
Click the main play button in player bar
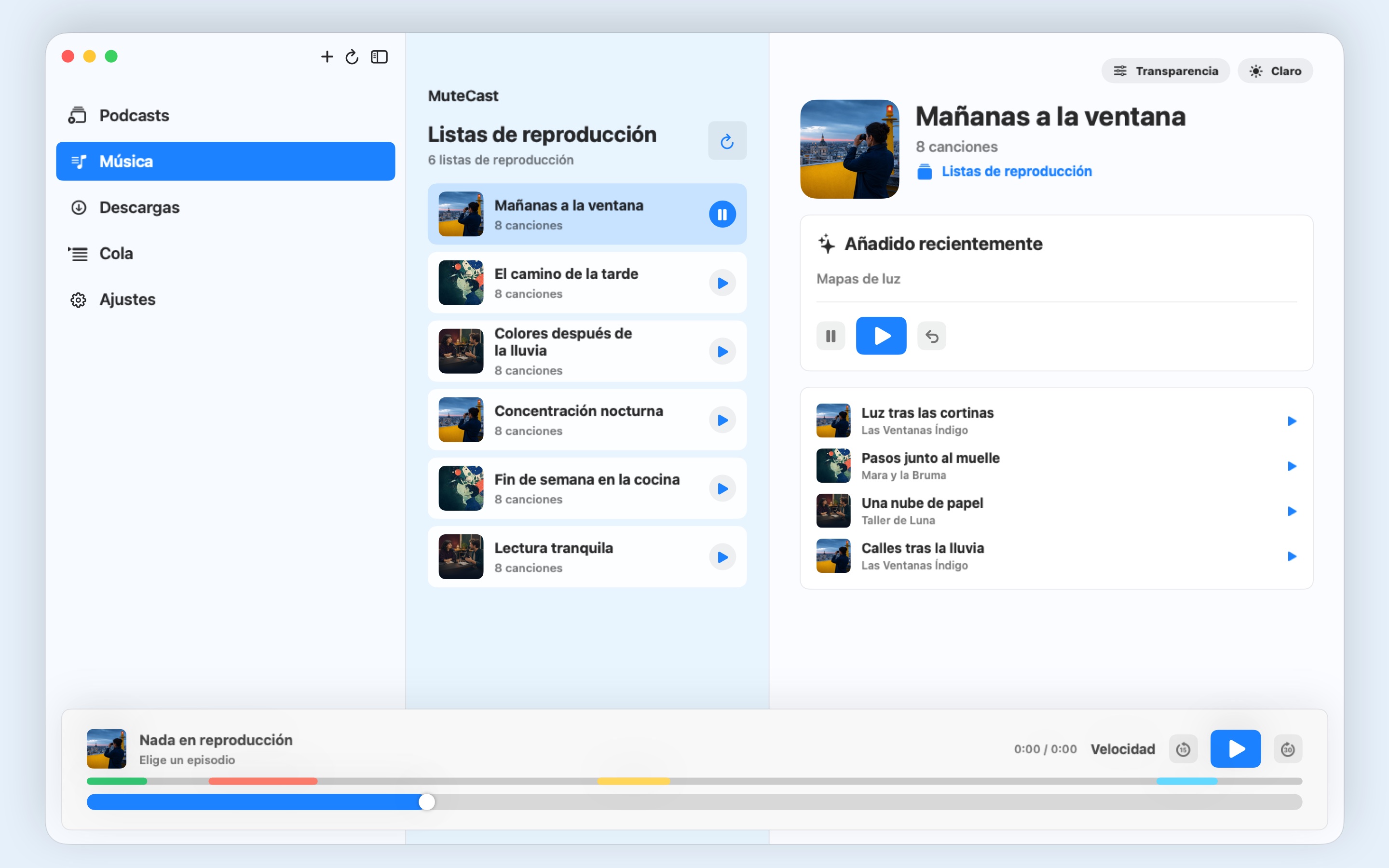pos(1235,748)
